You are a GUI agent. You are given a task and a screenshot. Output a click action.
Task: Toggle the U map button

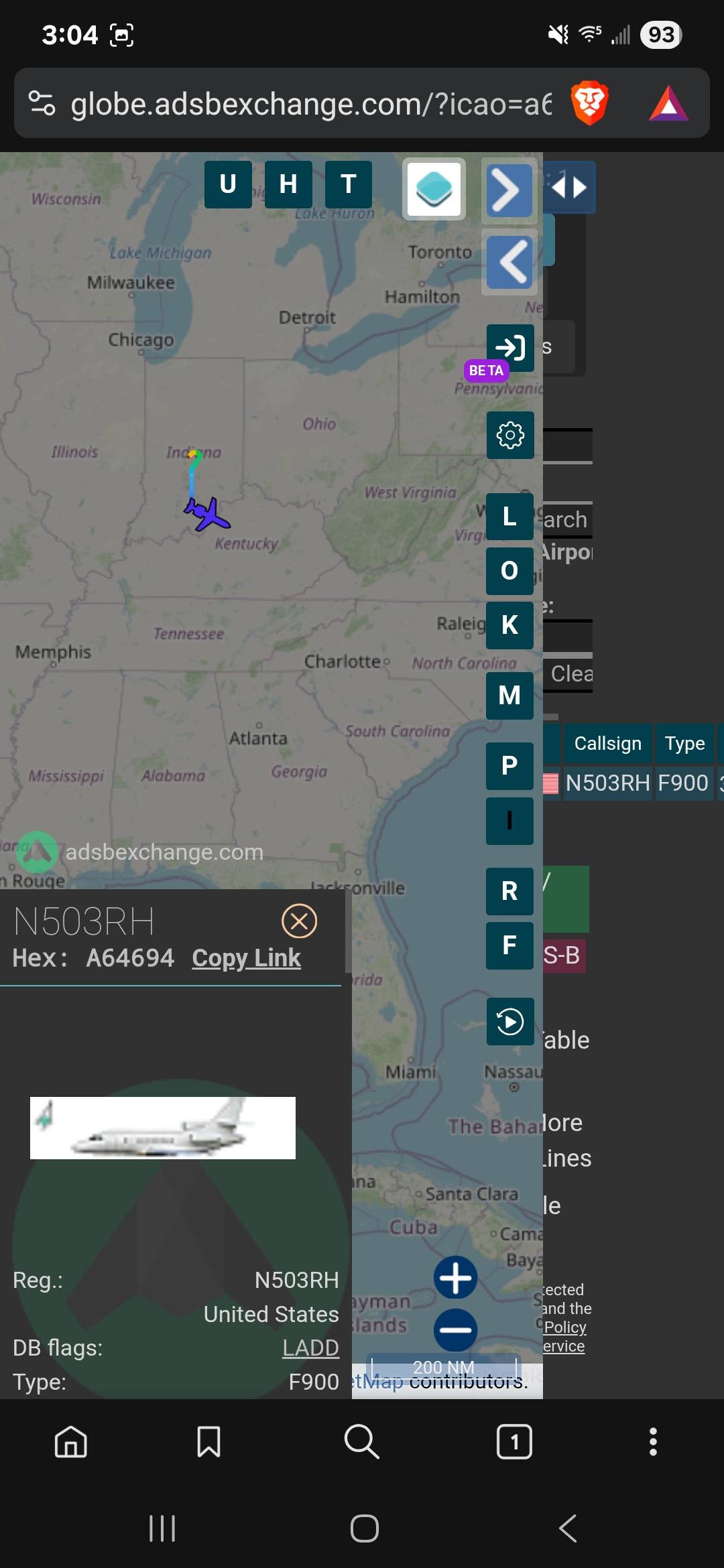228,184
